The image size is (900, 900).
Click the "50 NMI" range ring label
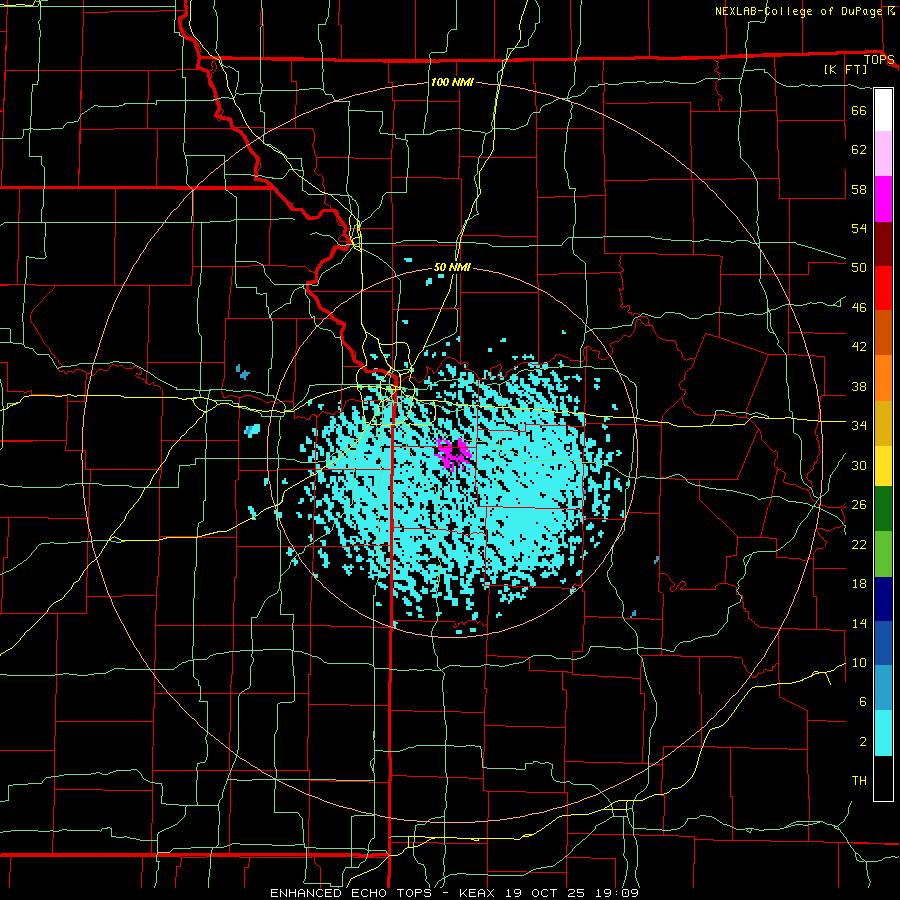[452, 267]
